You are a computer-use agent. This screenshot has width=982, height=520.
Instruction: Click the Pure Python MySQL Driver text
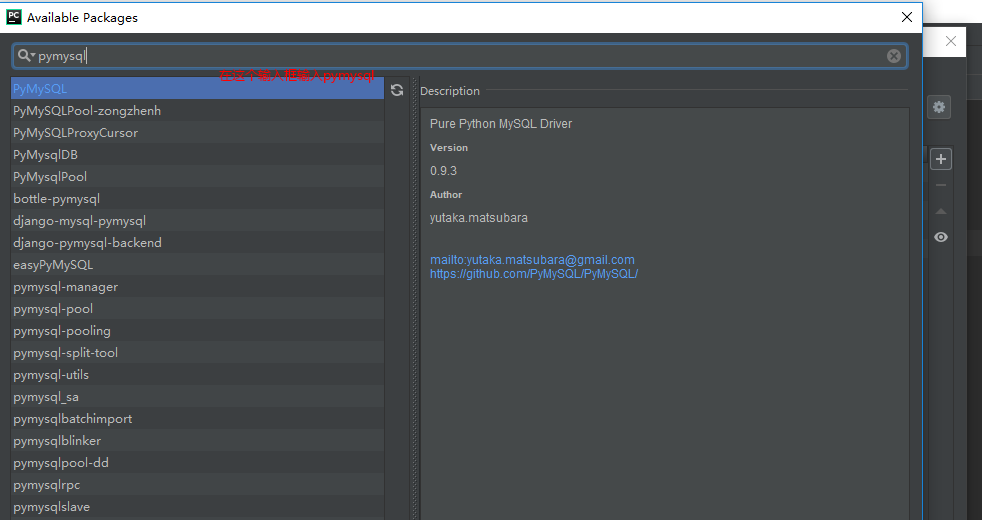coord(501,123)
